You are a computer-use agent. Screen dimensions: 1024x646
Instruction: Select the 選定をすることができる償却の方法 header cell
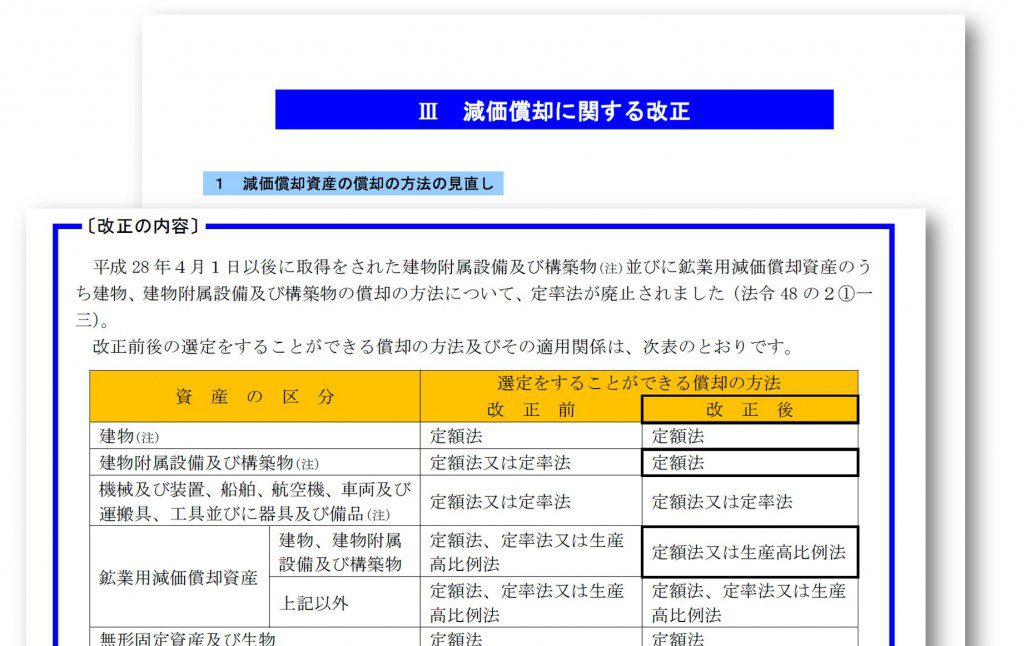638,382
